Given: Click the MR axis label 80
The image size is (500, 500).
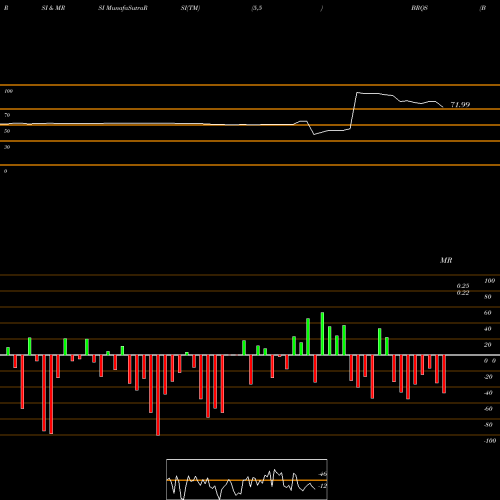Looking at the screenshot, I should pyautogui.click(x=488, y=297).
